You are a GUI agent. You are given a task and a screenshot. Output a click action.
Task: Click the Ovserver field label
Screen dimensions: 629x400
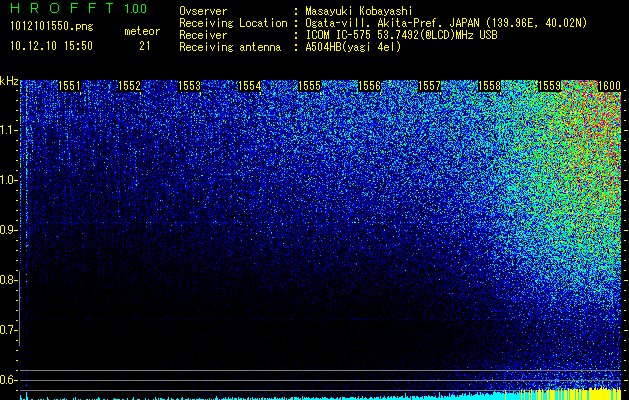click(203, 11)
